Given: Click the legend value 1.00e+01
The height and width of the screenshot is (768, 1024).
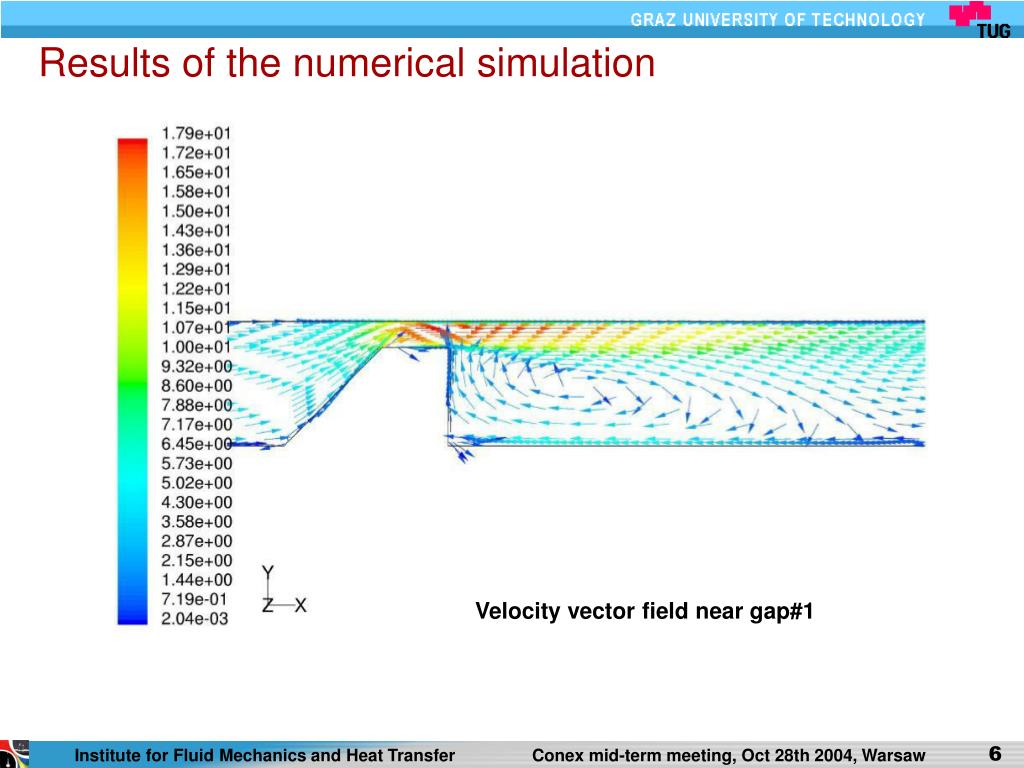Looking at the screenshot, I should [x=196, y=347].
